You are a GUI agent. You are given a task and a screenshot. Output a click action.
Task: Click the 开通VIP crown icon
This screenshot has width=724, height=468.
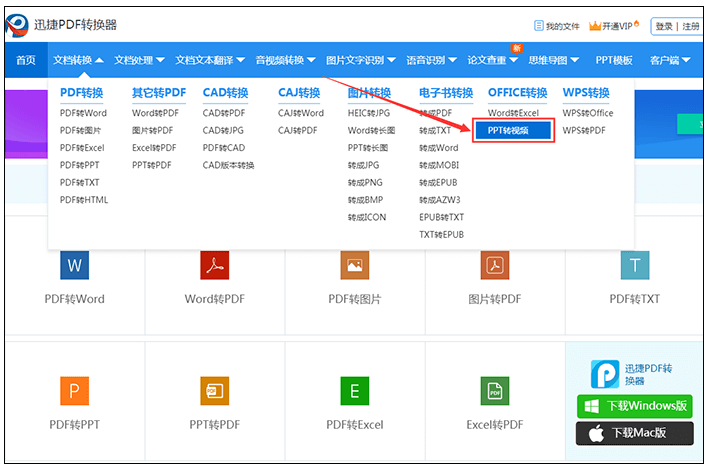click(595, 26)
